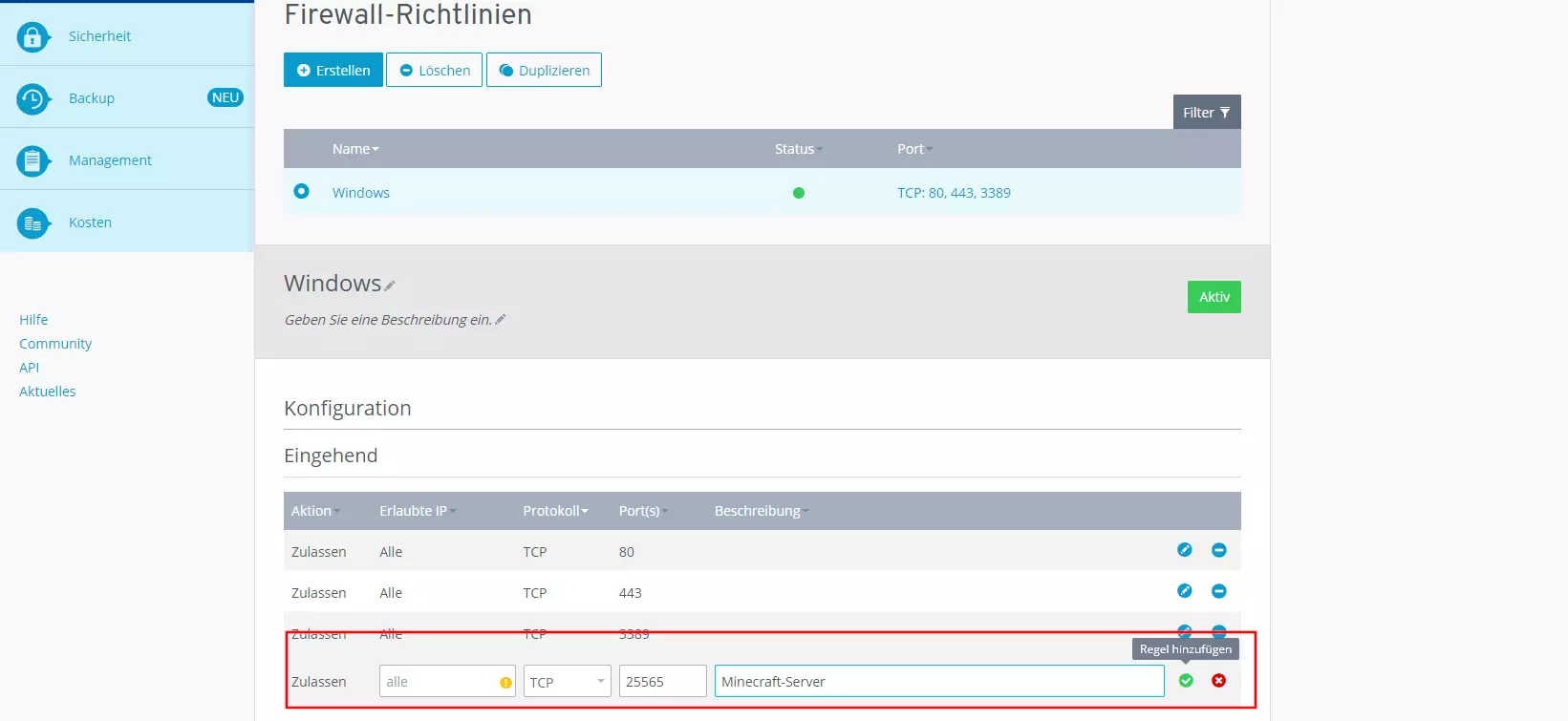Sort rules by Protokoll column
This screenshot has width=1568, height=721.
point(555,511)
